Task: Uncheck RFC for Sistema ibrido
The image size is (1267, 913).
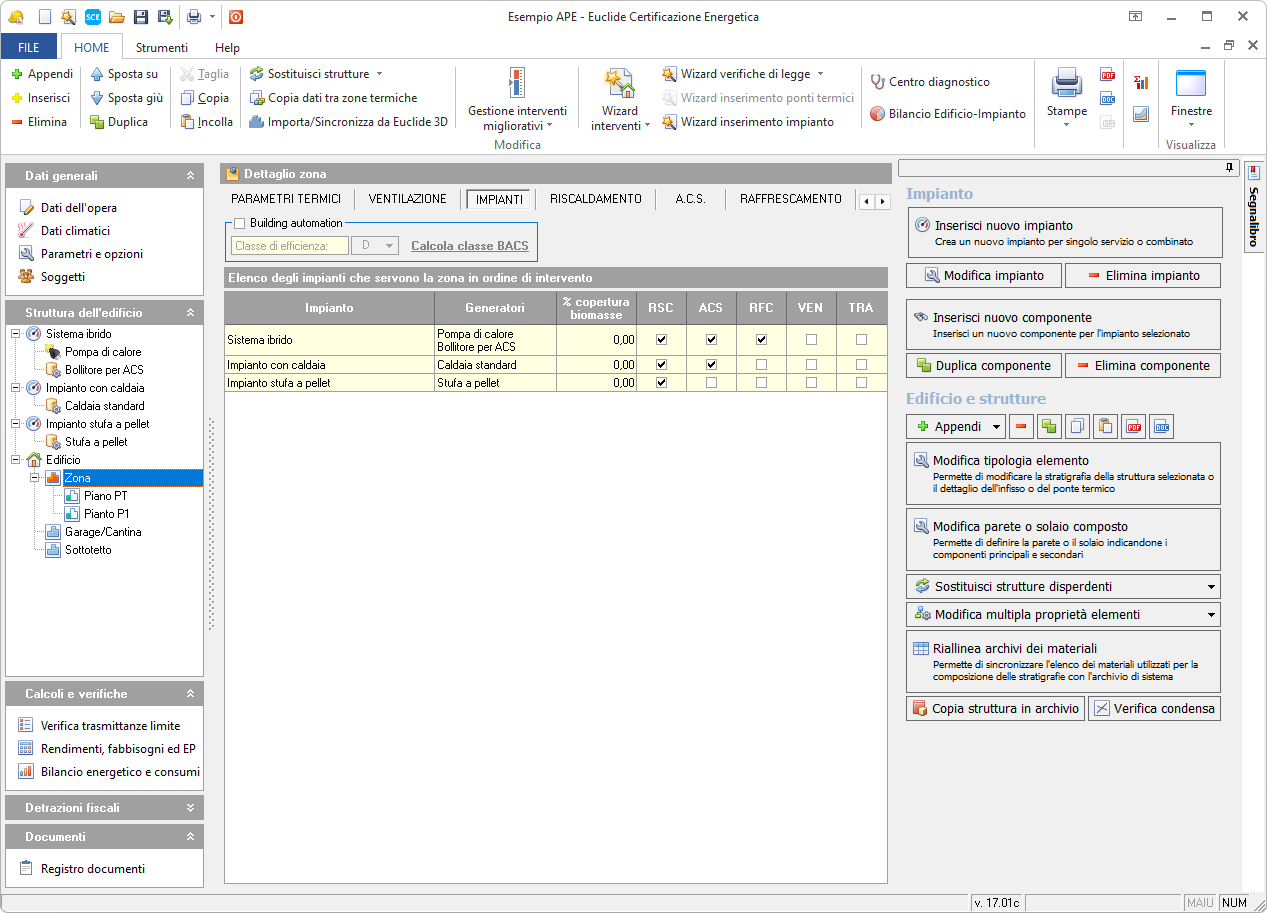Action: [761, 340]
